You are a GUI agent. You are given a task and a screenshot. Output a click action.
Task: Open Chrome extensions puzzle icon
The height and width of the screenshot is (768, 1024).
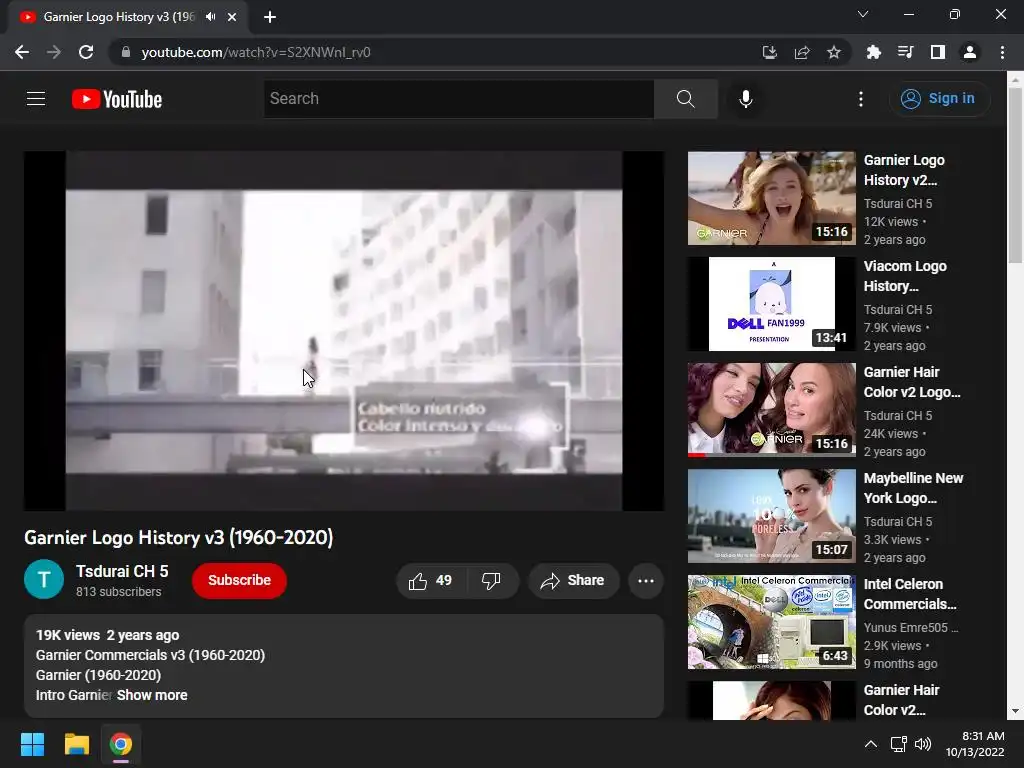click(873, 52)
